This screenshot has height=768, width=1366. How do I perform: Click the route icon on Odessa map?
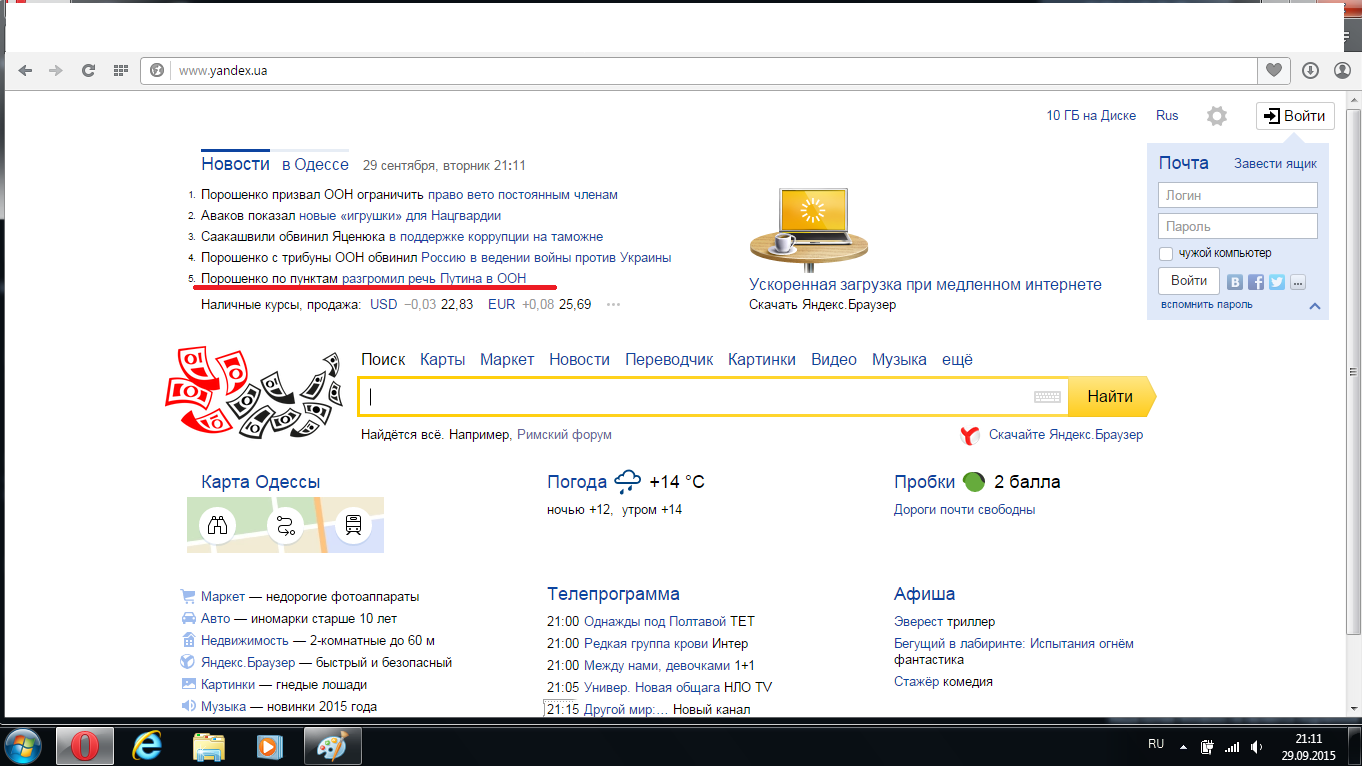(286, 524)
